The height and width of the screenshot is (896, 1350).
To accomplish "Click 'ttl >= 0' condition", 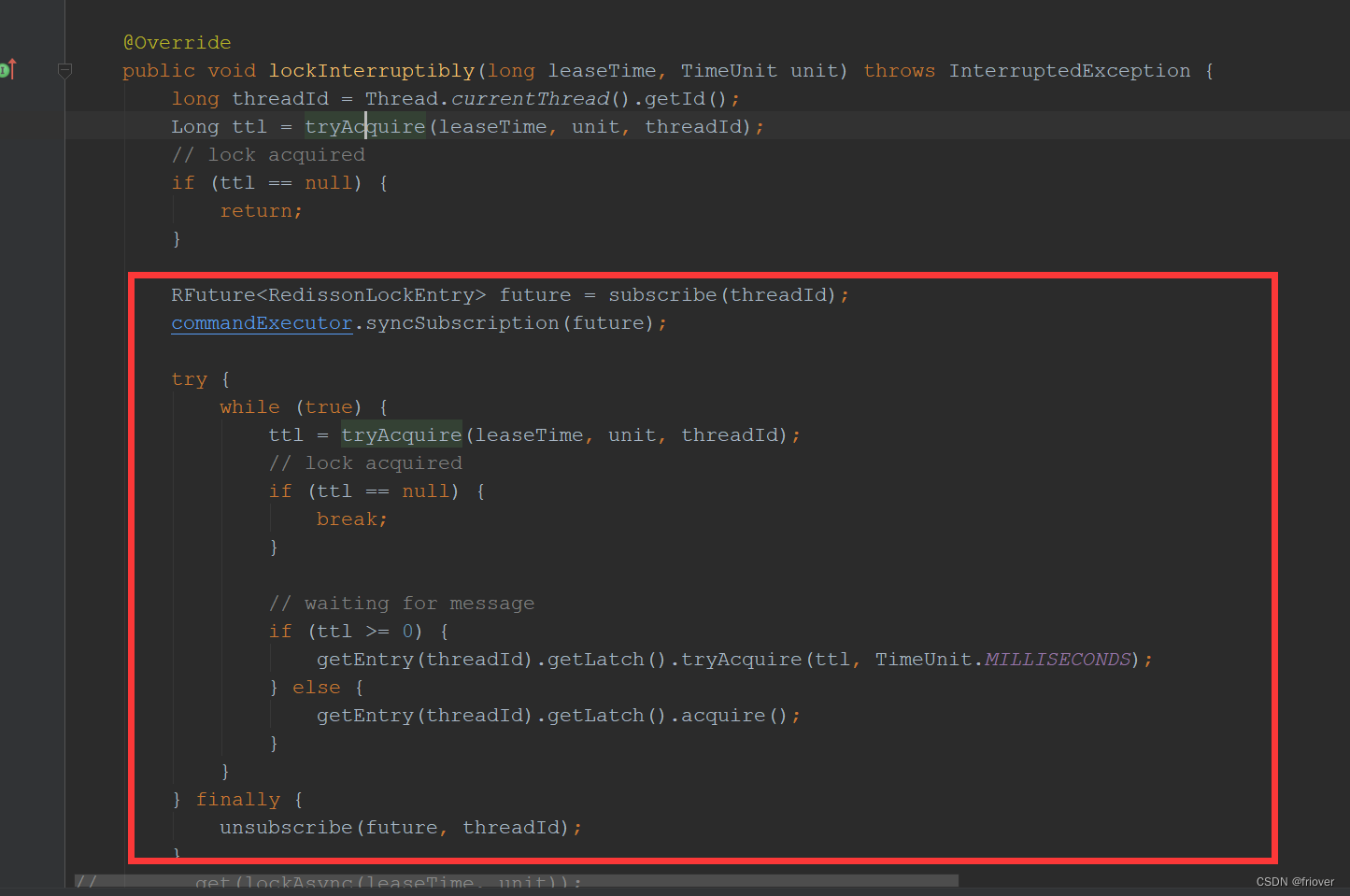I will click(x=365, y=632).
